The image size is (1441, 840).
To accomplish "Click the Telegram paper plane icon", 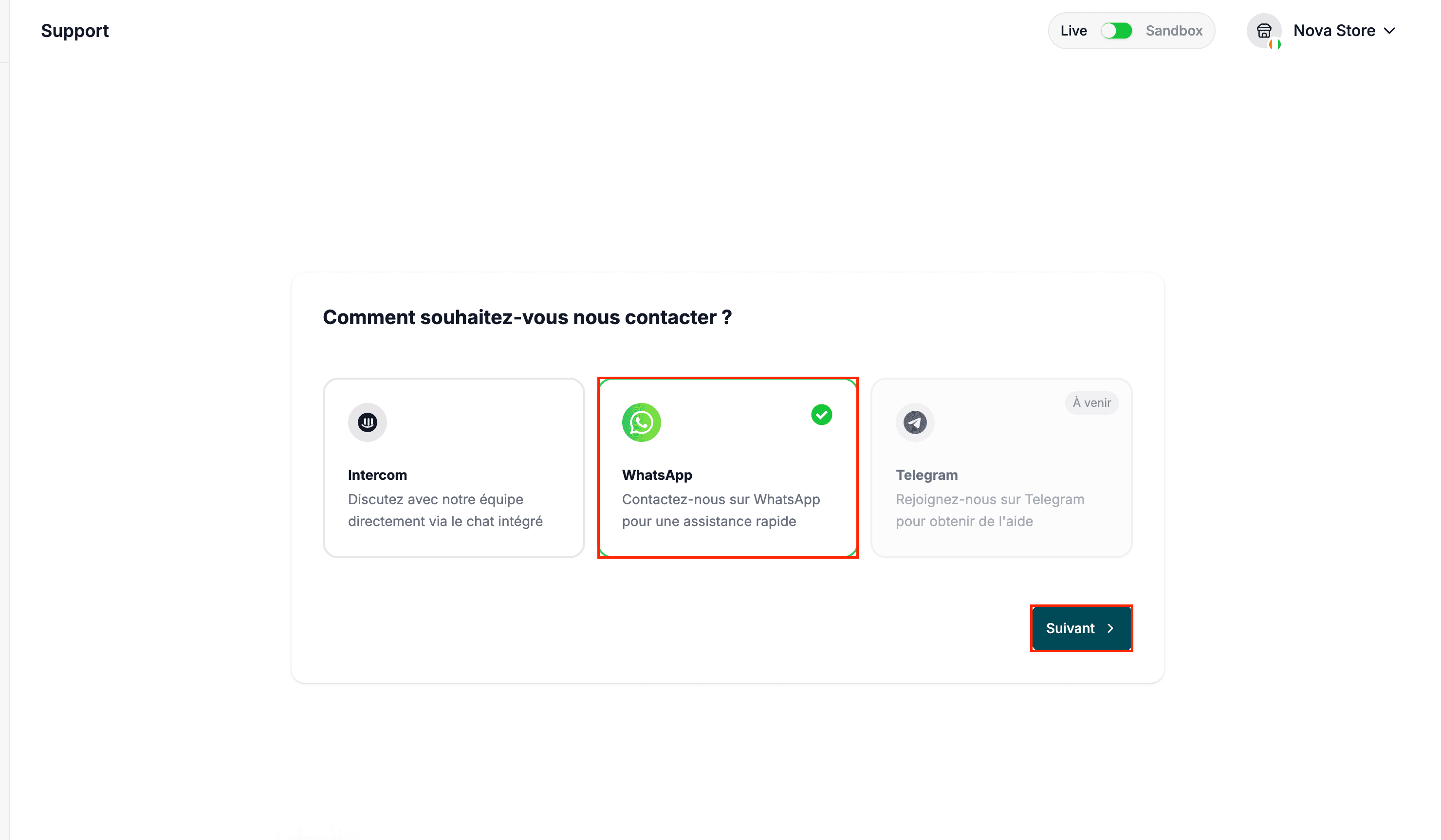I will pos(914,422).
